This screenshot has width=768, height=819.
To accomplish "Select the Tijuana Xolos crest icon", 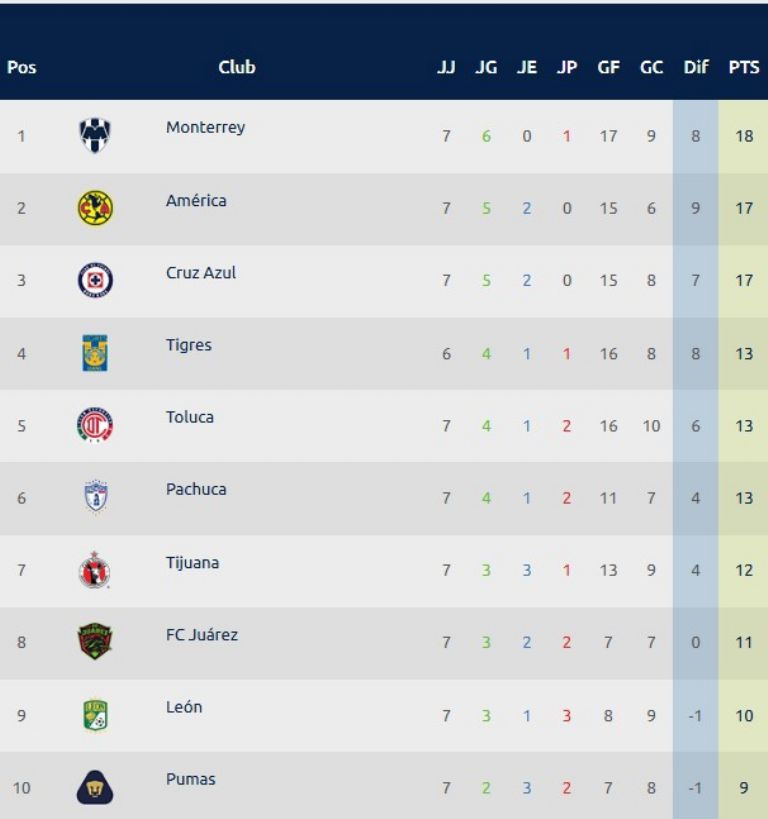I will (x=95, y=570).
